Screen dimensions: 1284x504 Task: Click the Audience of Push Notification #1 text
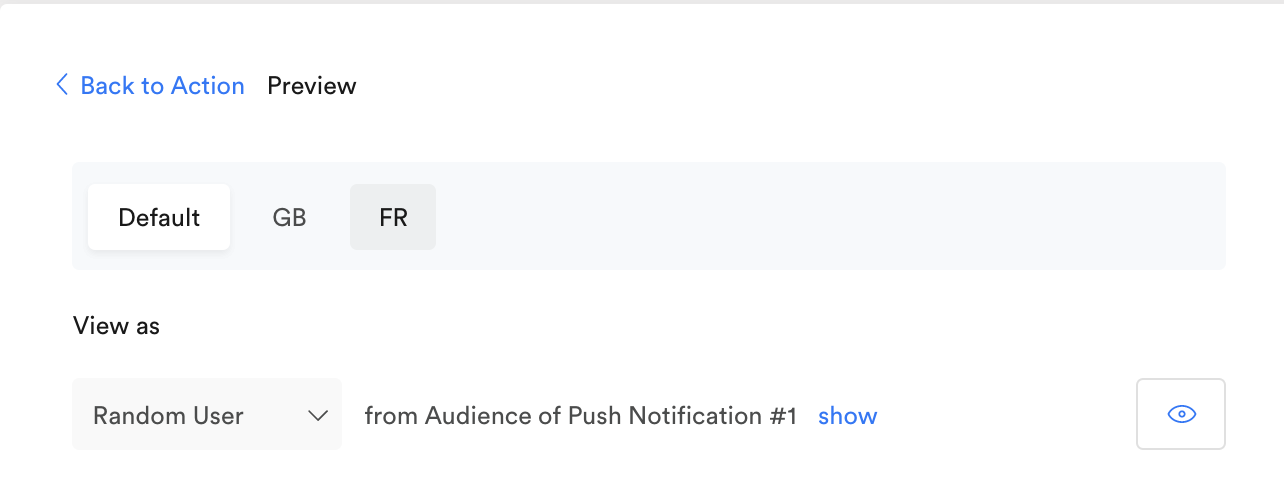pyautogui.click(x=611, y=415)
